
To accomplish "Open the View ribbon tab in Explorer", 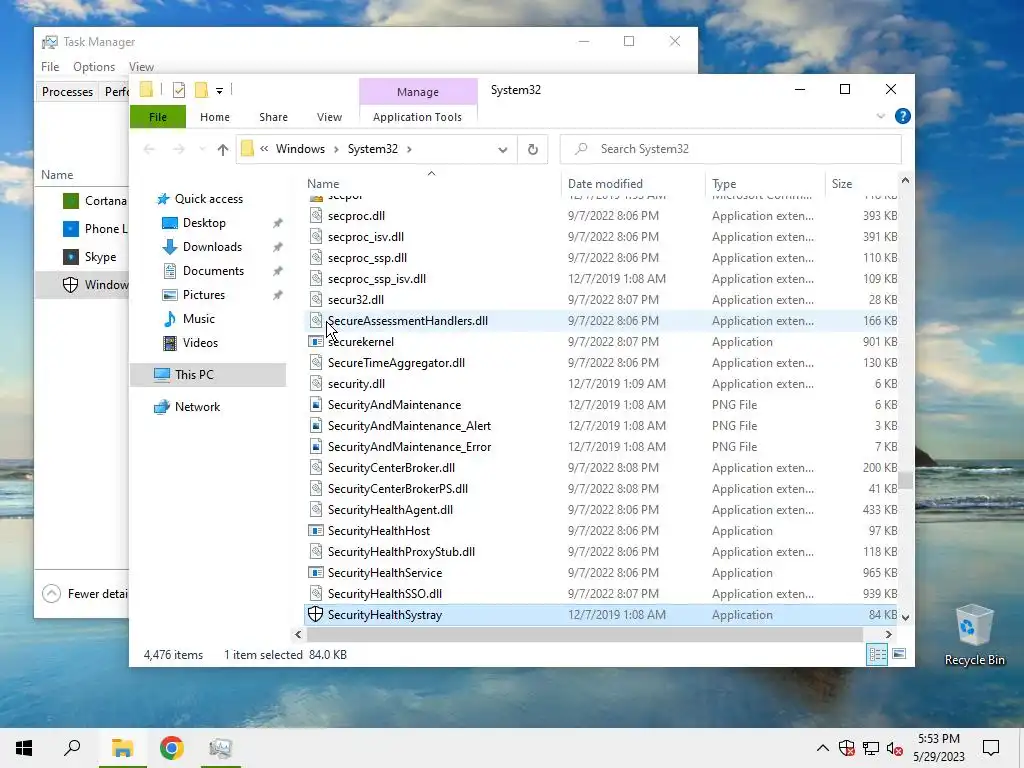I will pyautogui.click(x=329, y=117).
